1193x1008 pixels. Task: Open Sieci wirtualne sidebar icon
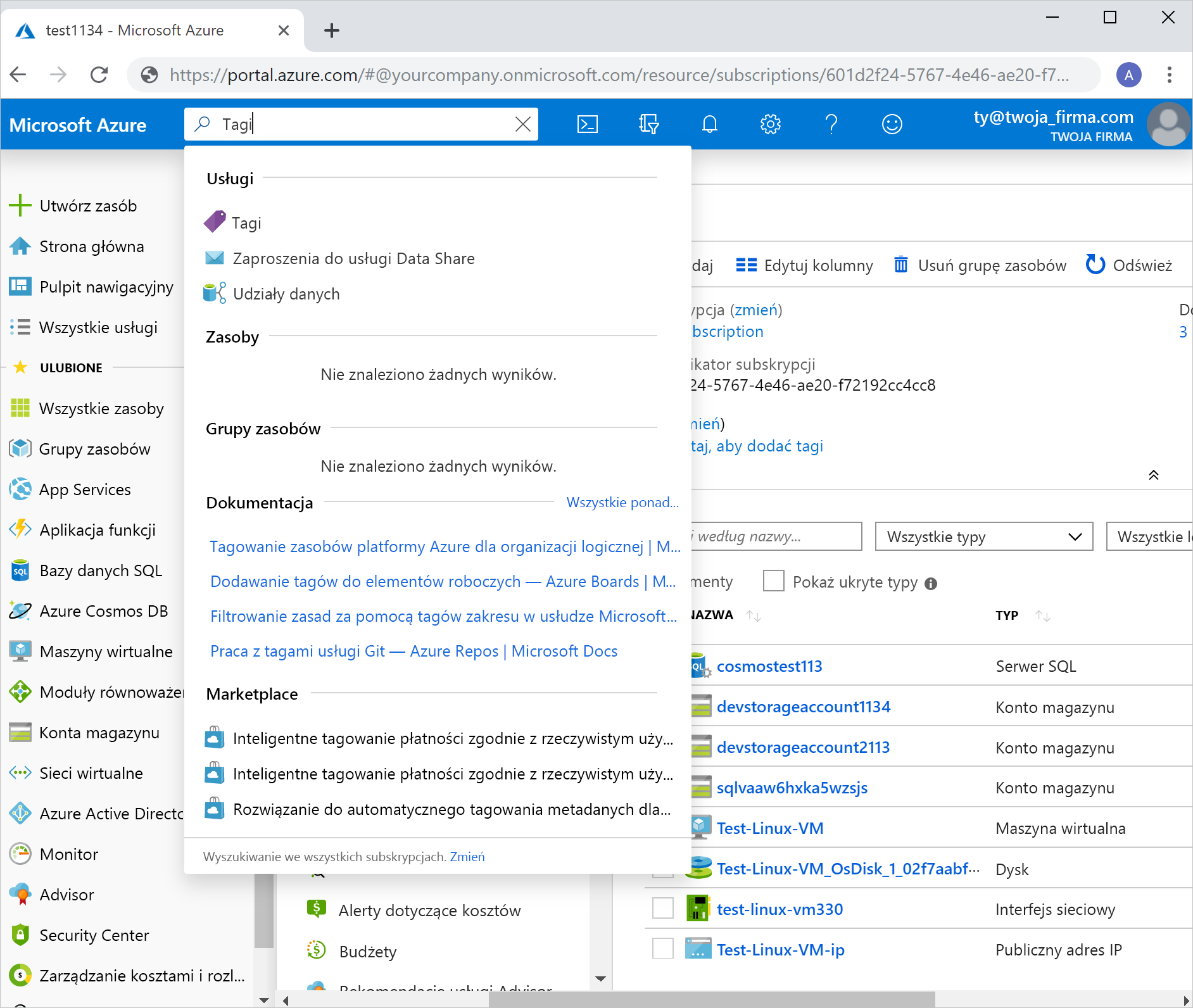click(20, 773)
